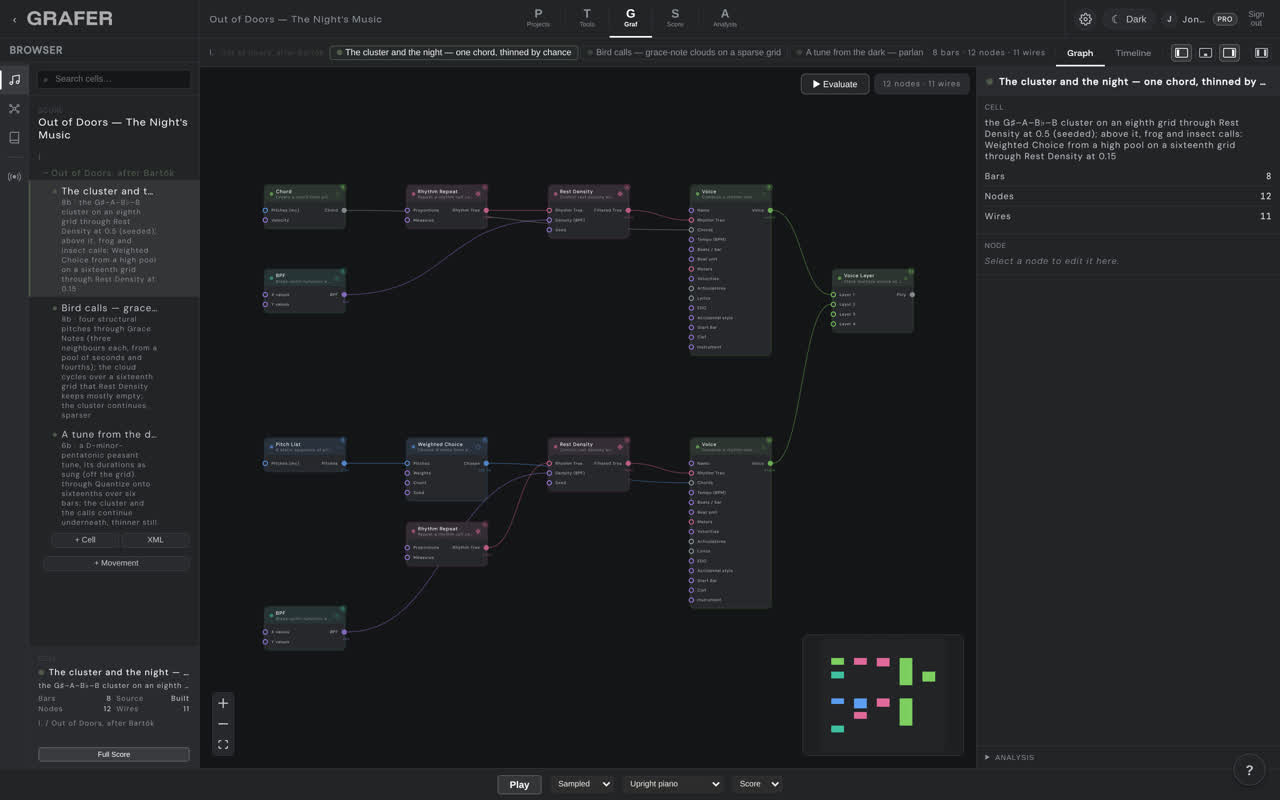Screen dimensions: 1280x800
Task: Open the book library icon in sidebar
Action: tap(14, 138)
